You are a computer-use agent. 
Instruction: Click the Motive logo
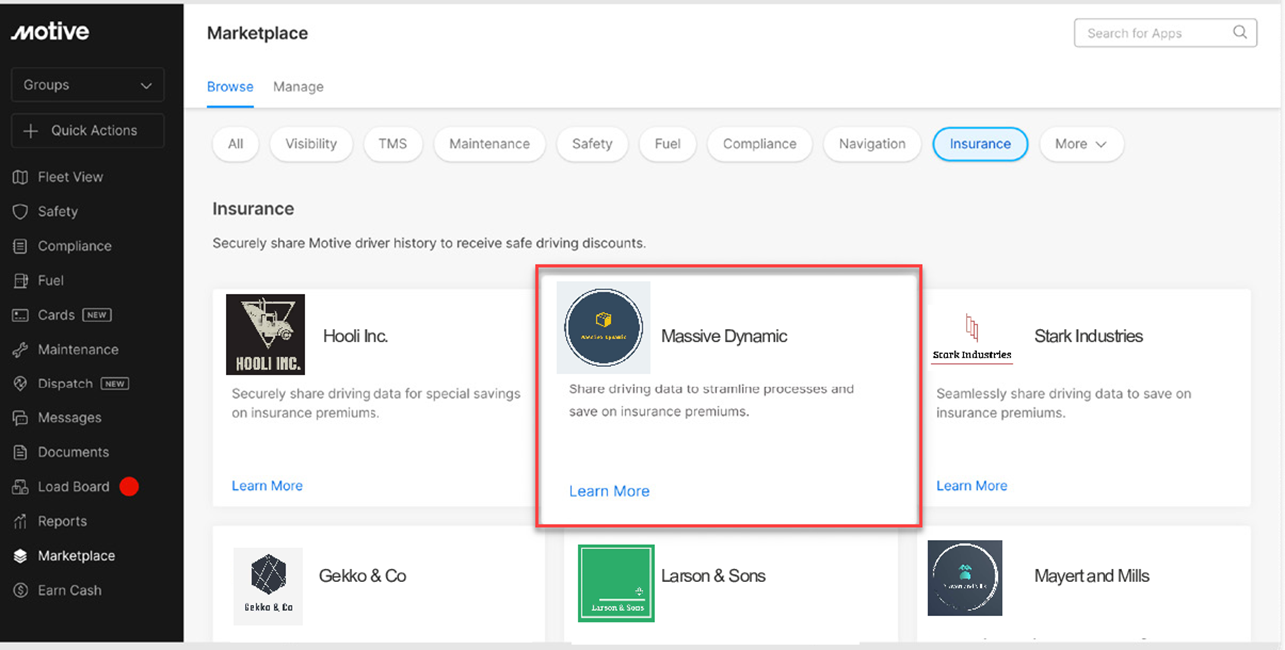[50, 32]
